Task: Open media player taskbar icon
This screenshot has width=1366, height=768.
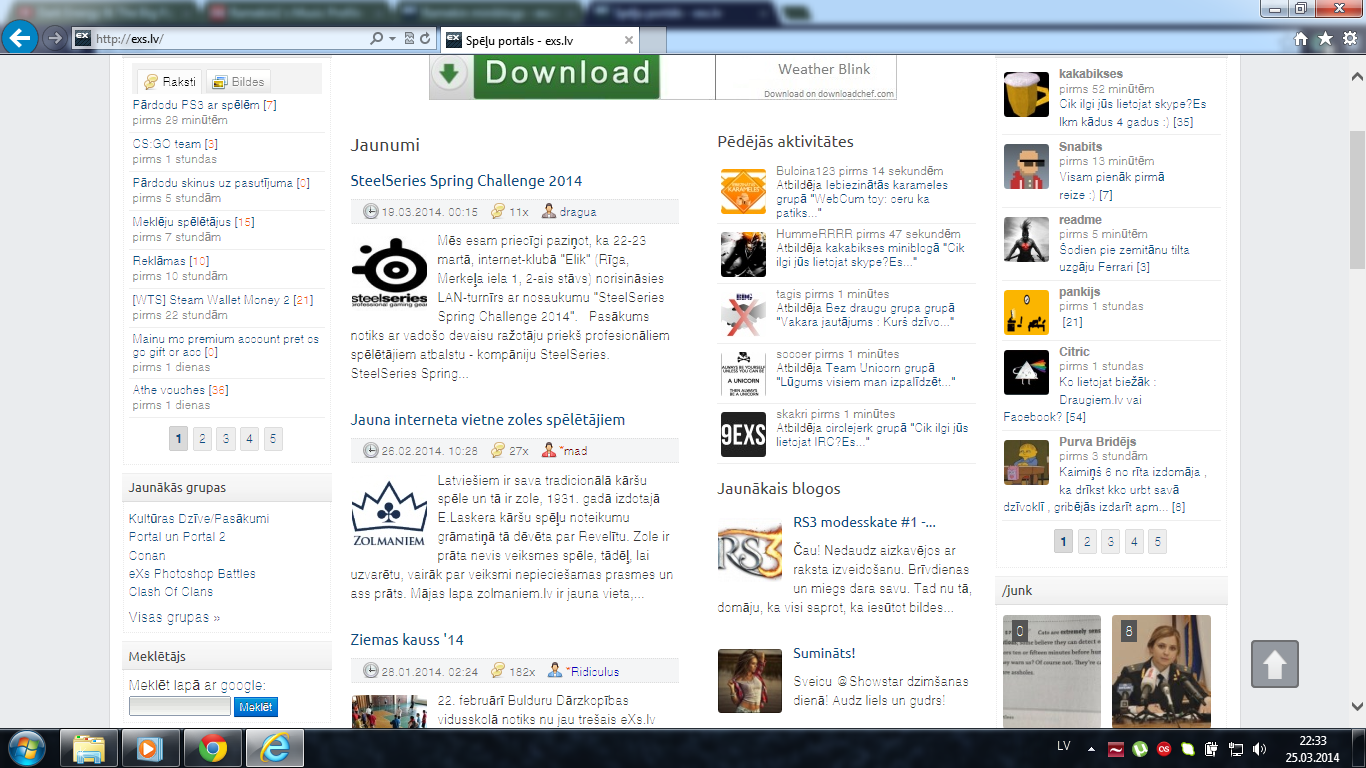Action: click(x=150, y=748)
